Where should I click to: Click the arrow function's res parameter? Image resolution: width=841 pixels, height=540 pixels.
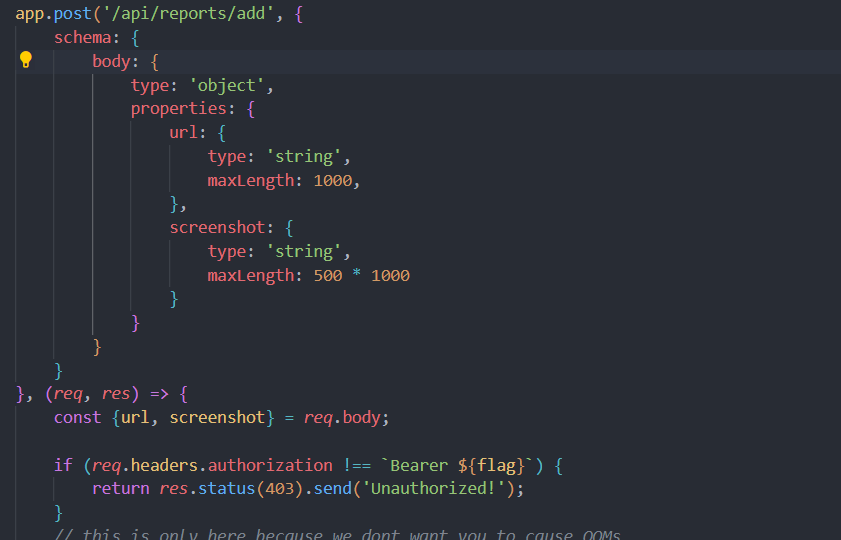coord(115,394)
